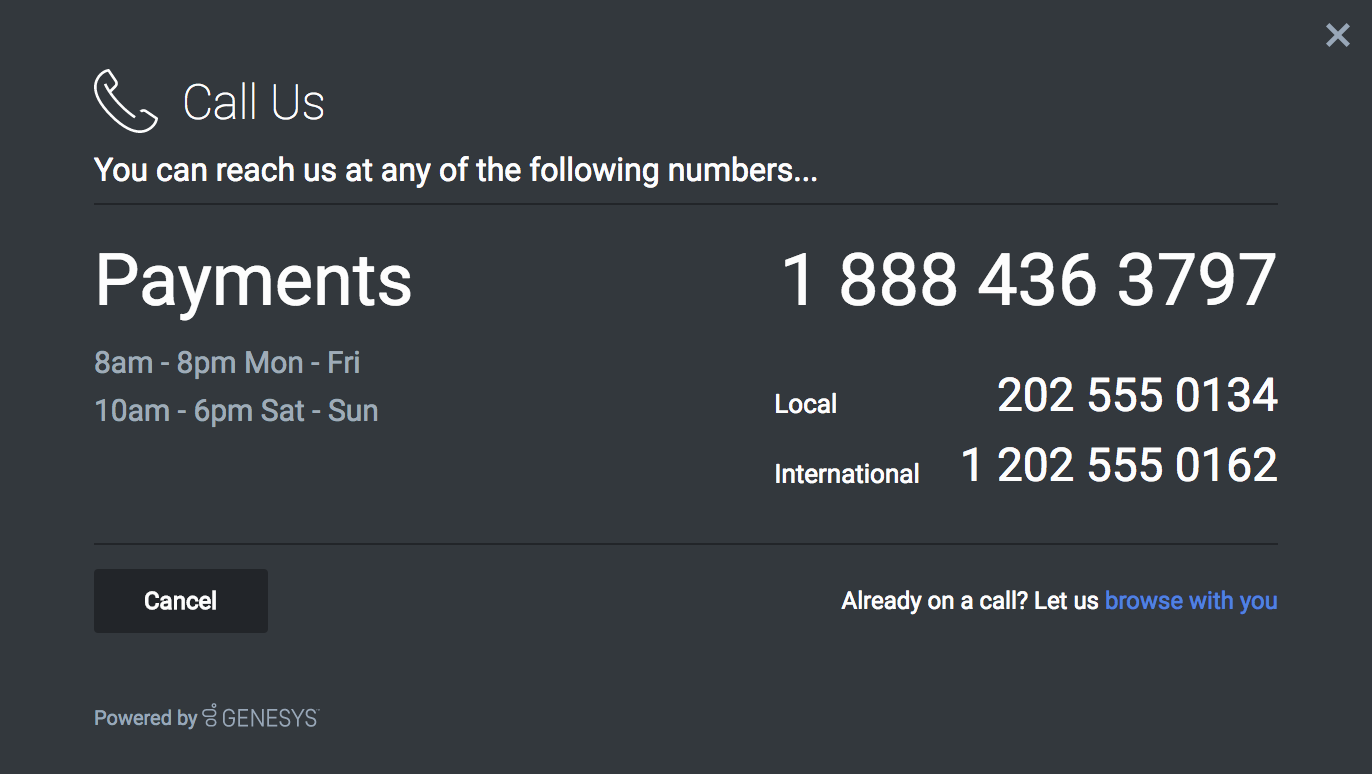Viewport: 1372px width, 774px height.
Task: Open the browse with you link
Action: click(1191, 601)
